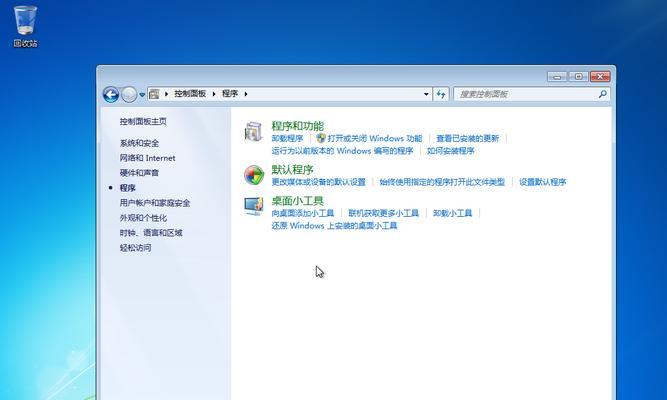
Task: Open 运行为以前版本的 Windows 编写的程序
Action: 342,151
